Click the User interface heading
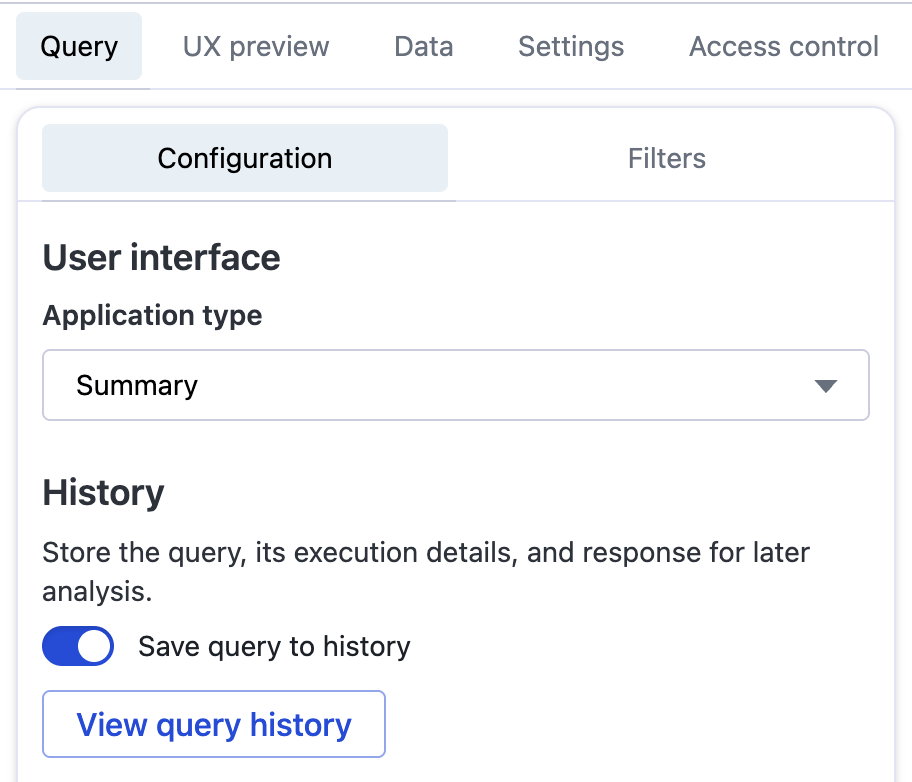 tap(161, 257)
